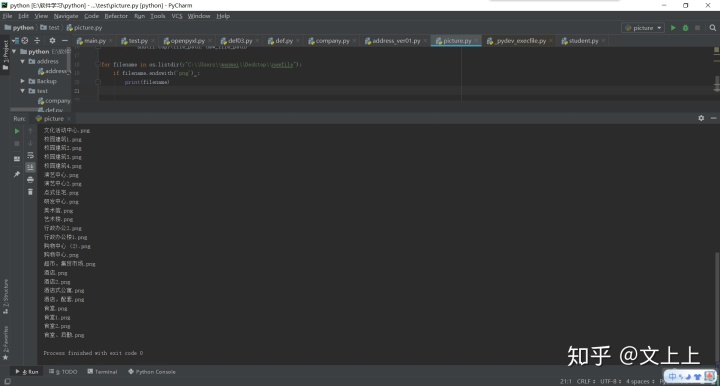Run the picture configuration with green arrow
The image size is (720, 386).
673,28
